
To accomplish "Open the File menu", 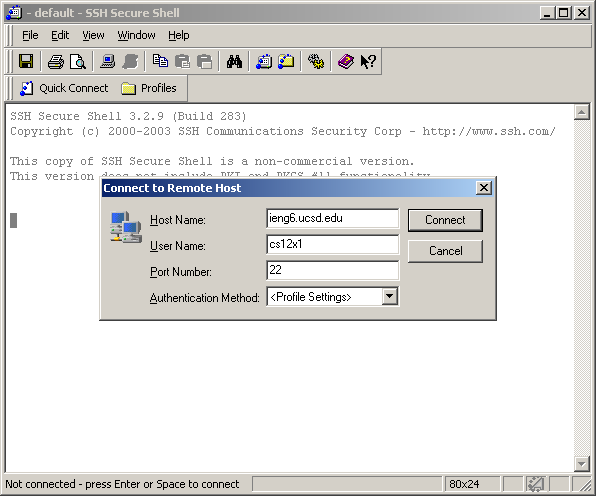I will click(30, 35).
